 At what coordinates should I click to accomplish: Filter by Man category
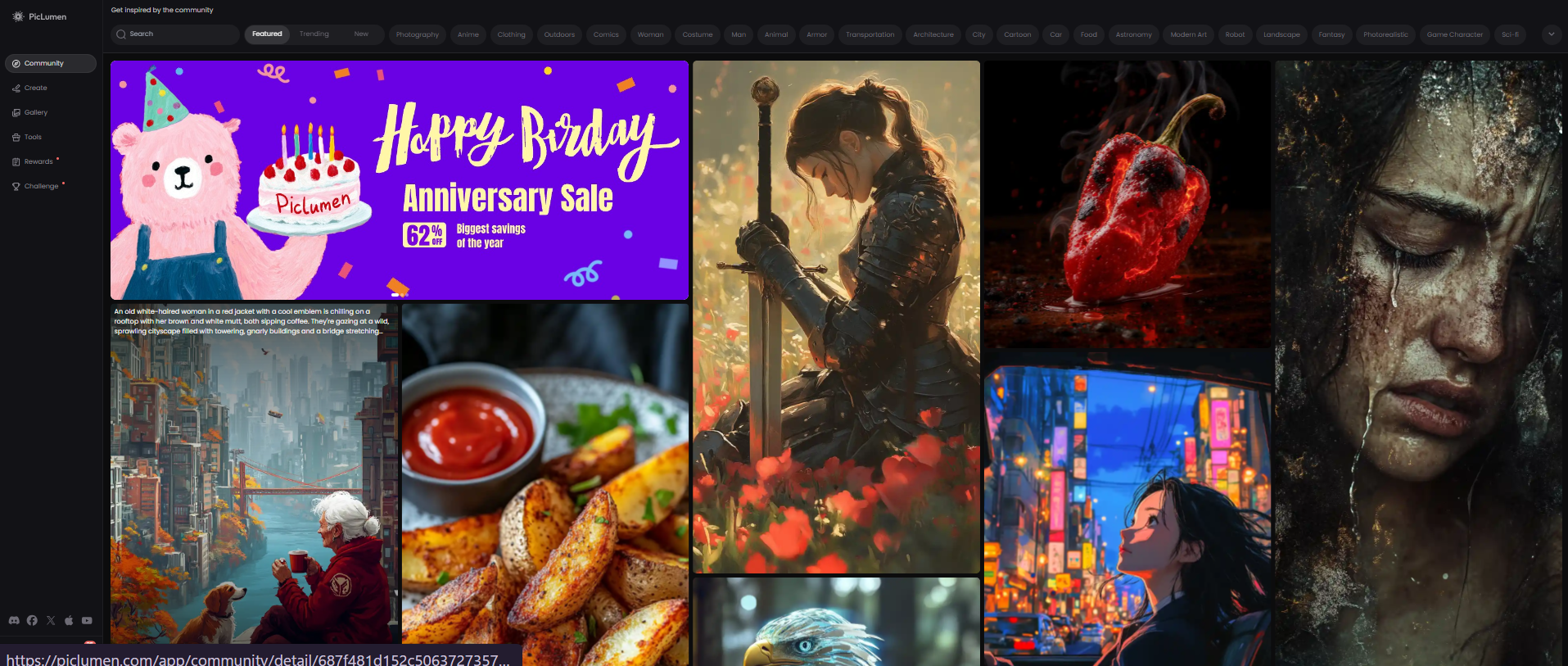tap(739, 34)
